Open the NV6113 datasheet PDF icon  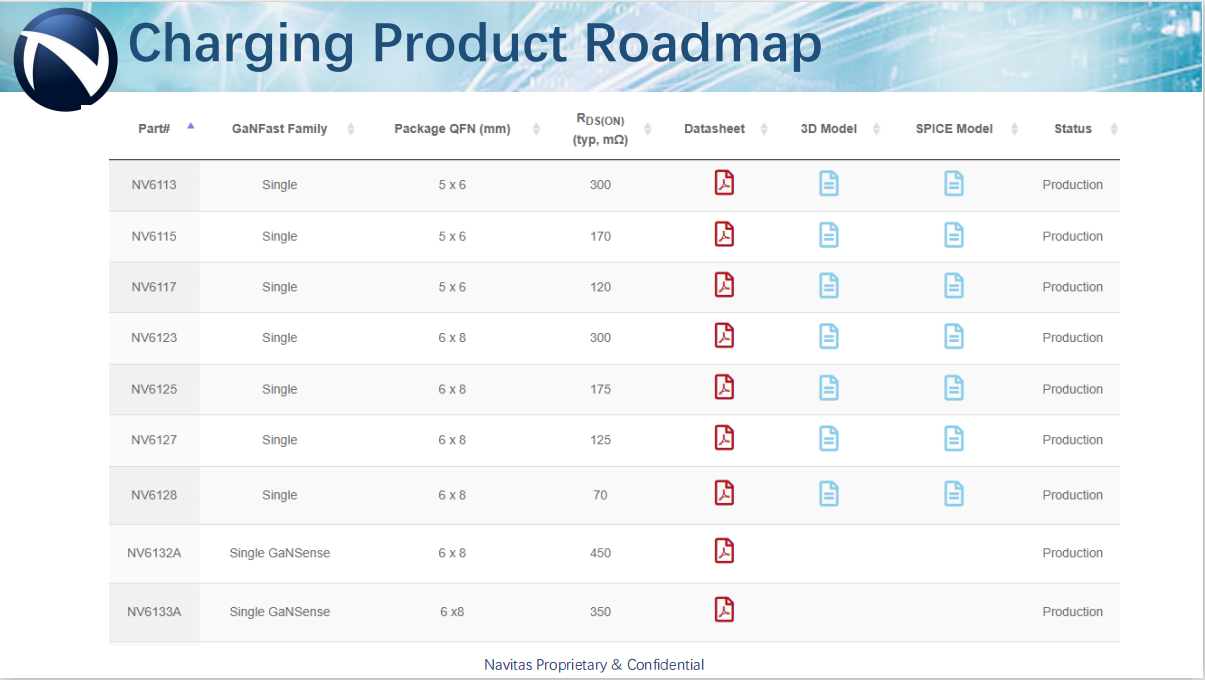(x=724, y=183)
